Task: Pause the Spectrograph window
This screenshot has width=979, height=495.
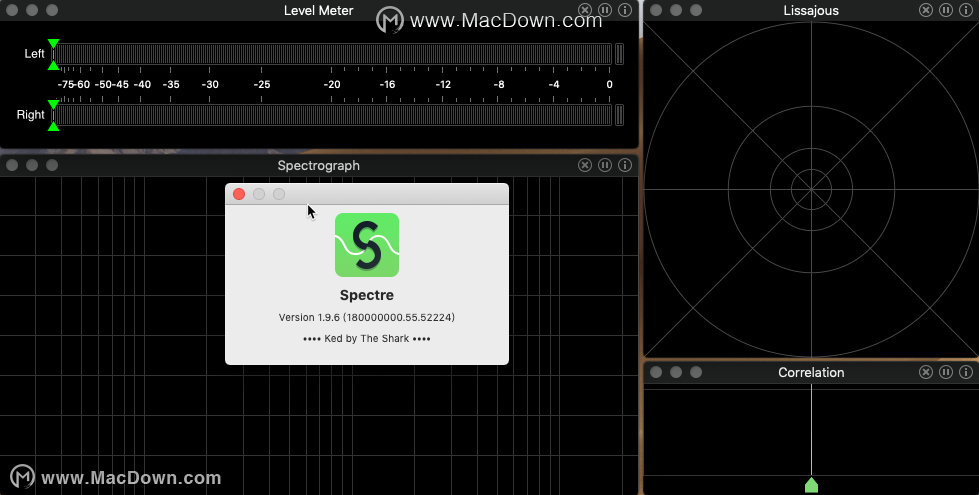Action: click(x=604, y=165)
